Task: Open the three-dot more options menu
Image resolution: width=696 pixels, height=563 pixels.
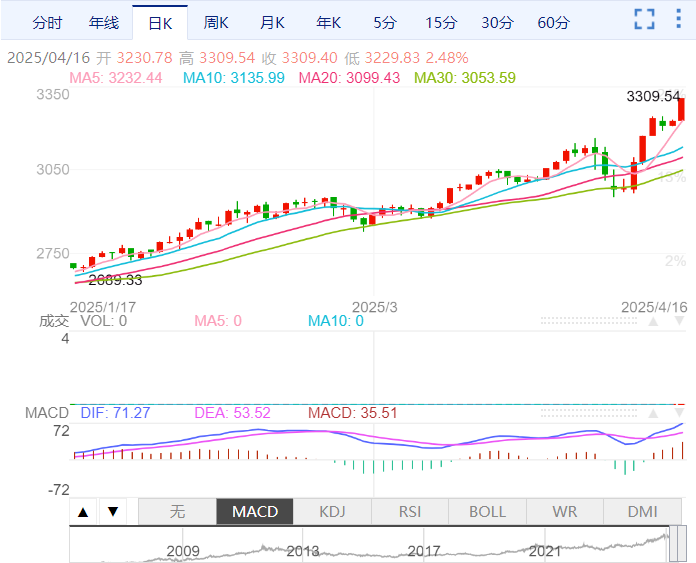Action: pyautogui.click(x=678, y=19)
